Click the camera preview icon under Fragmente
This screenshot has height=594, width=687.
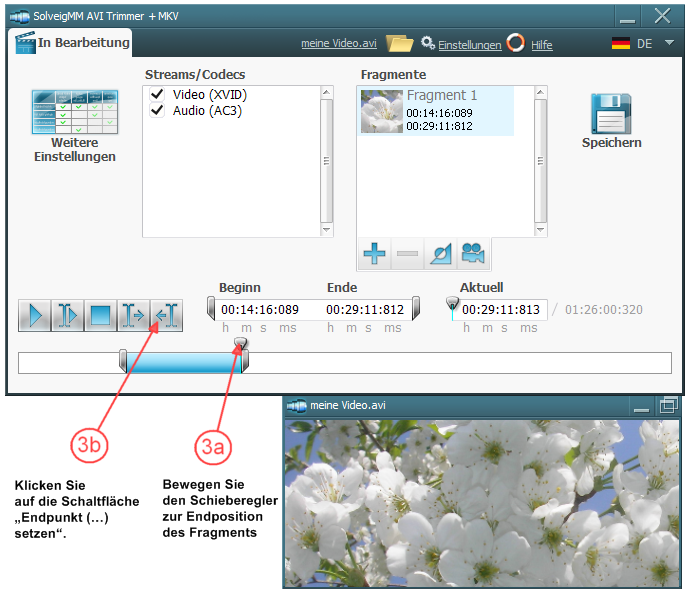click(x=473, y=253)
